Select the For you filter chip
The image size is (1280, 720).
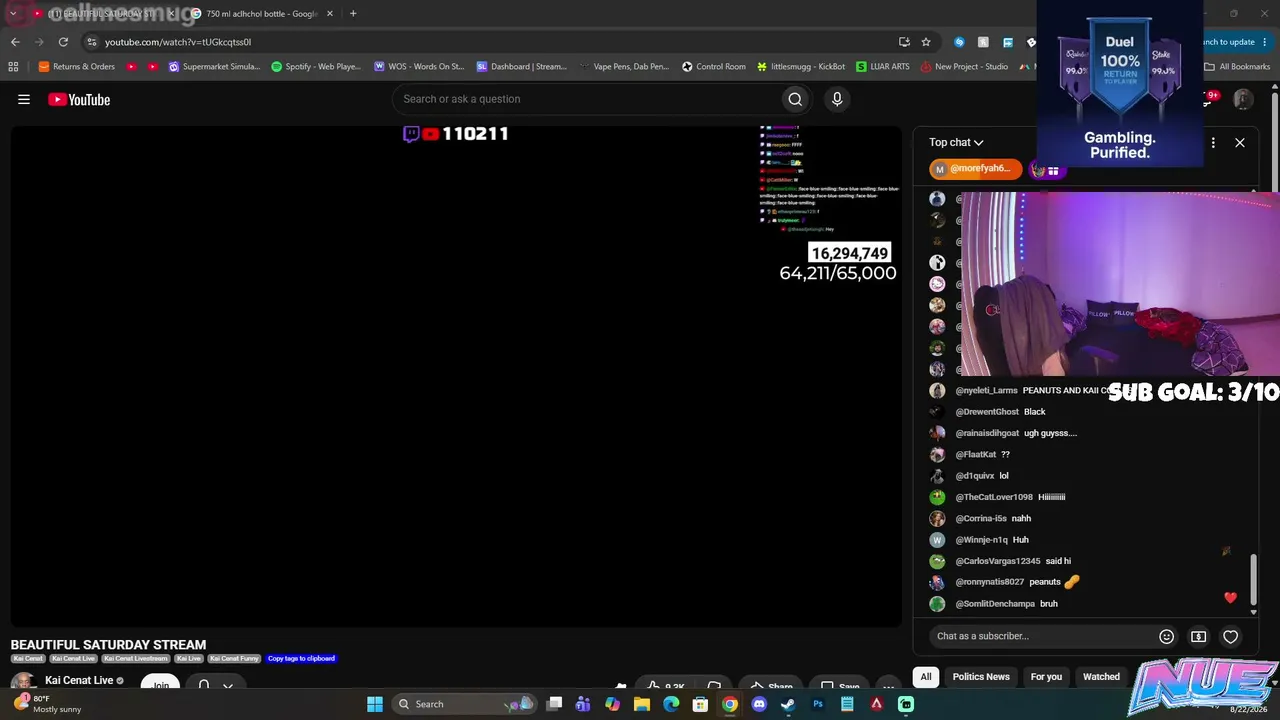click(x=1046, y=677)
